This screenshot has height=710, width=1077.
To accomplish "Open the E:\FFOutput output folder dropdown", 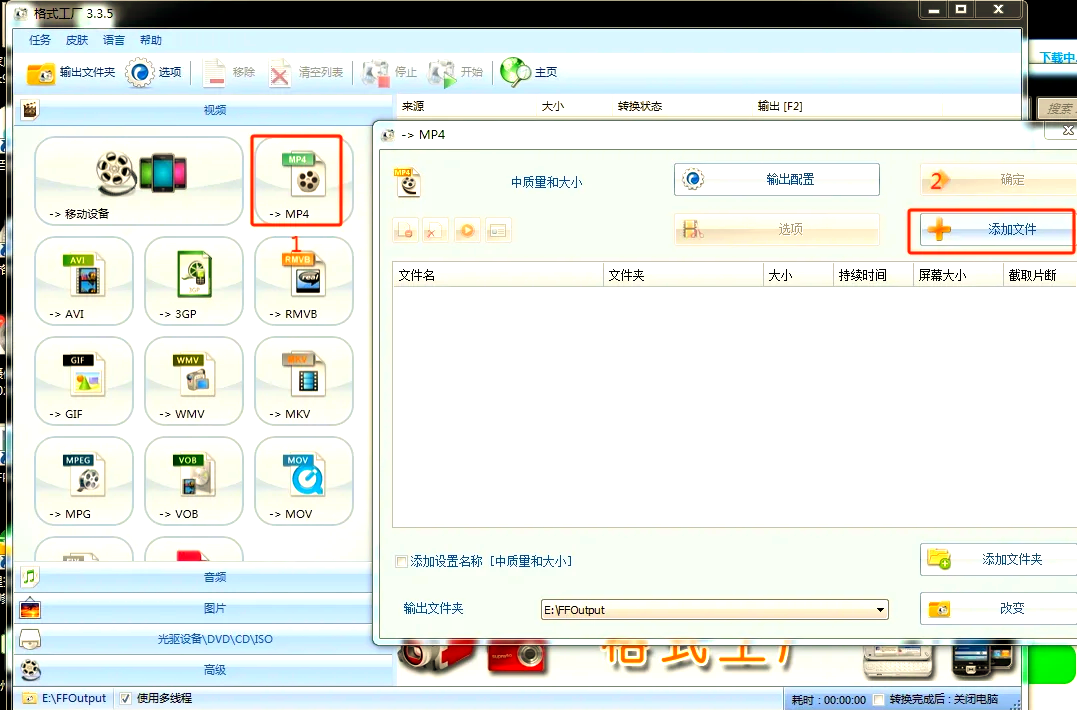I will [x=880, y=609].
